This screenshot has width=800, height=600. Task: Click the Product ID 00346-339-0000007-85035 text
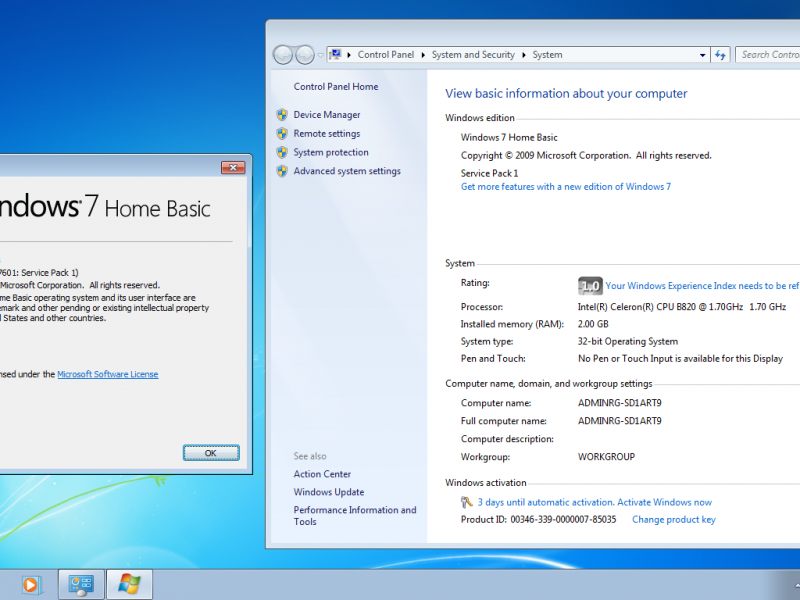tap(538, 519)
